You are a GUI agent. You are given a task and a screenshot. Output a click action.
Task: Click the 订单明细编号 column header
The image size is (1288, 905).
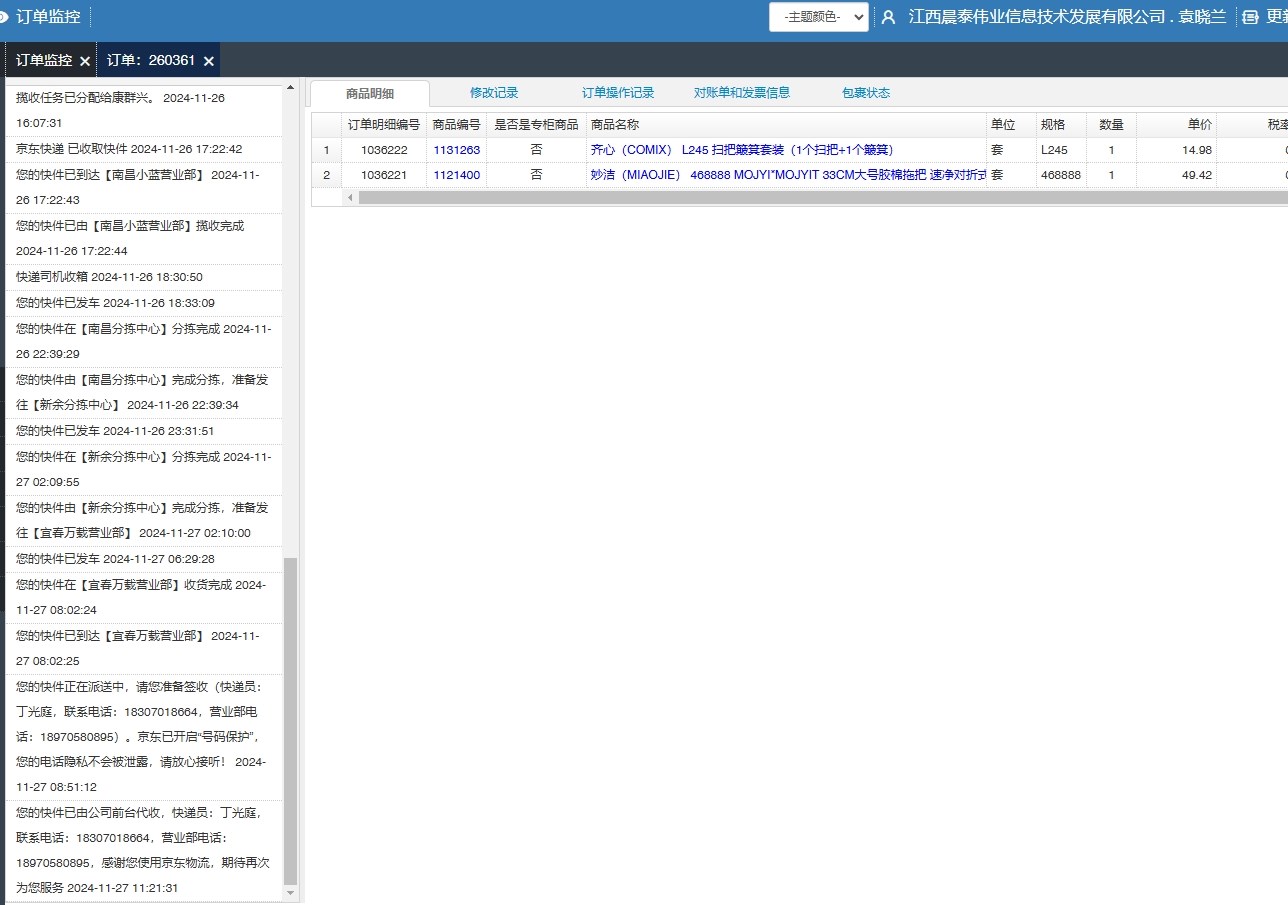384,125
